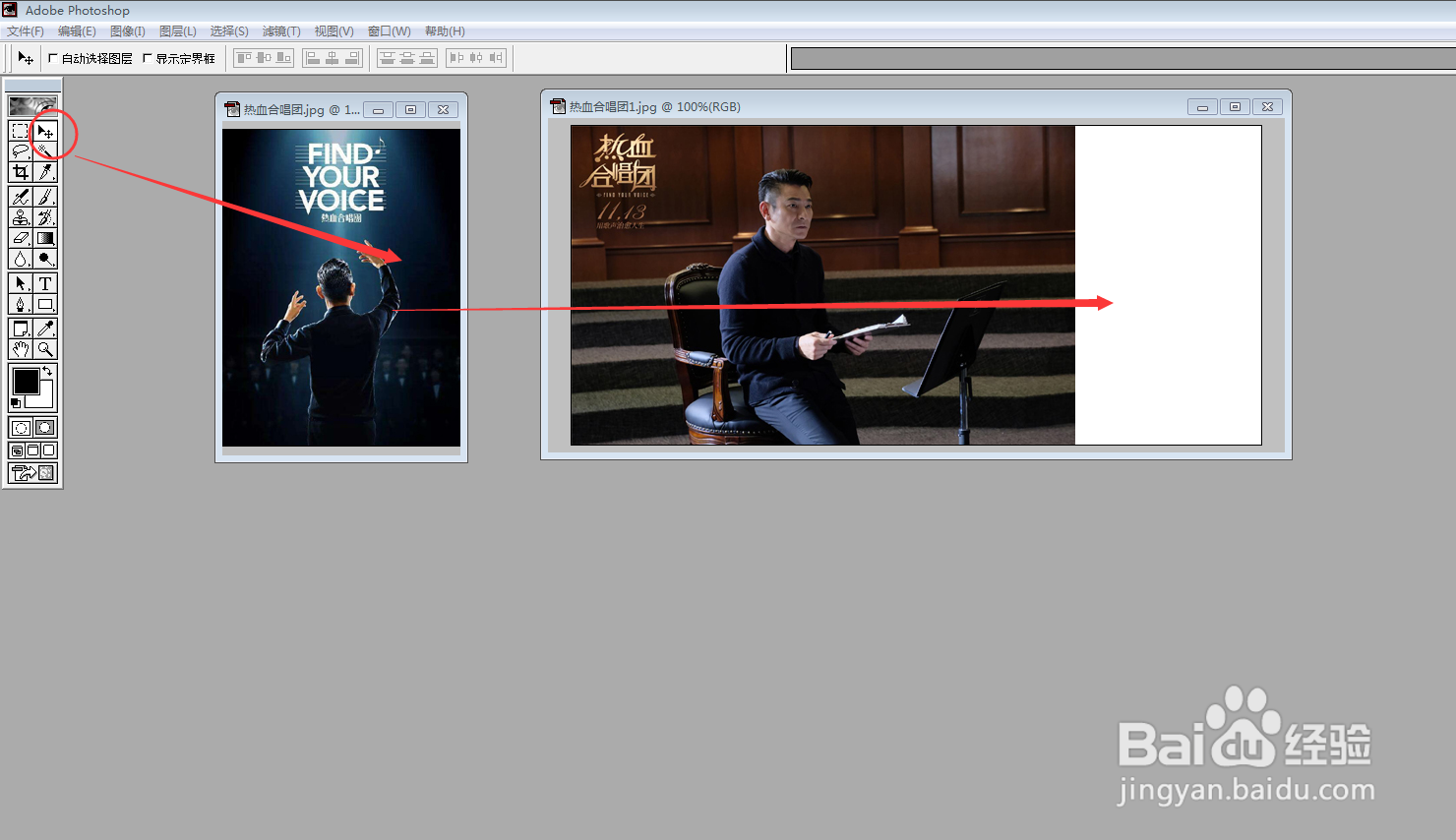Select the Hand tool
Image resolution: width=1456 pixels, height=840 pixels.
(x=20, y=349)
